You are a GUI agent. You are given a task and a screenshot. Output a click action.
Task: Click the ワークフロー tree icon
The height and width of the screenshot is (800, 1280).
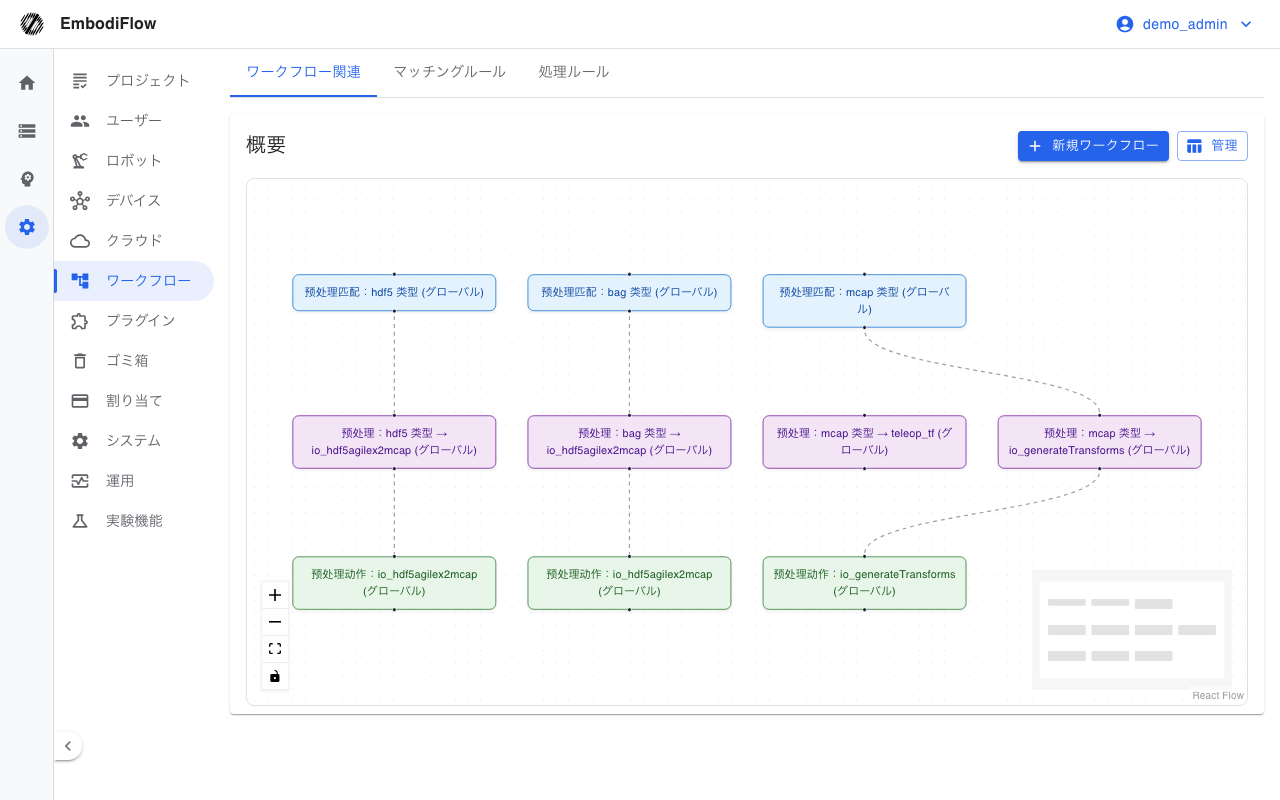point(80,281)
